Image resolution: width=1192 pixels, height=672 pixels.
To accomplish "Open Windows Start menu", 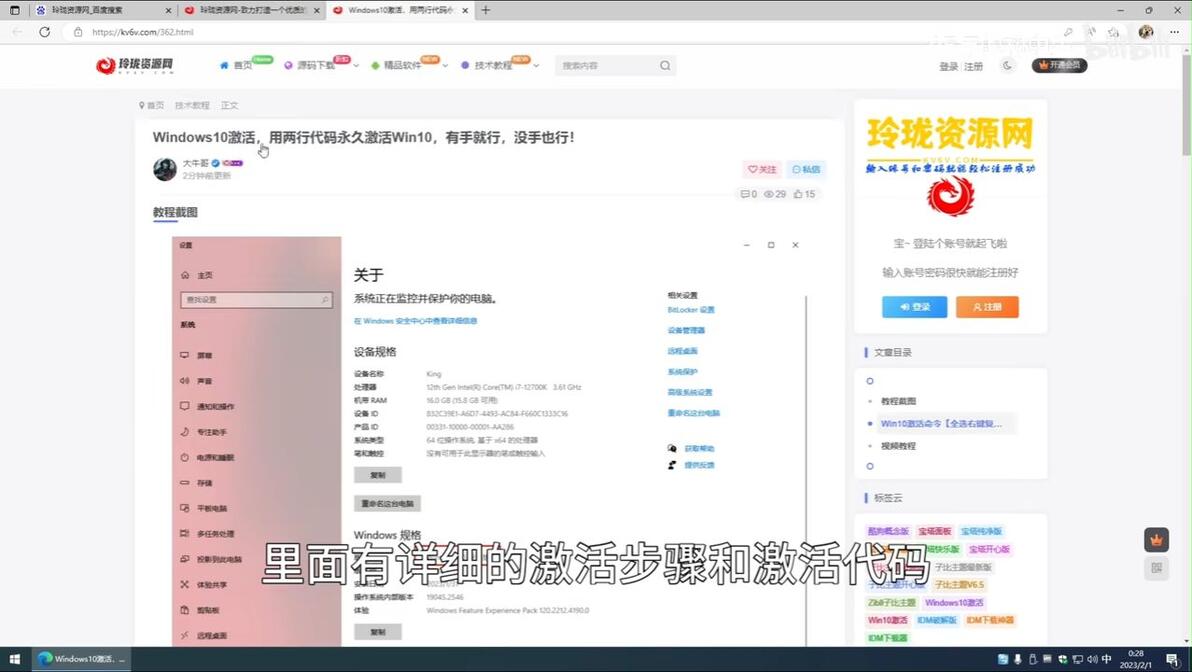I will click(14, 659).
